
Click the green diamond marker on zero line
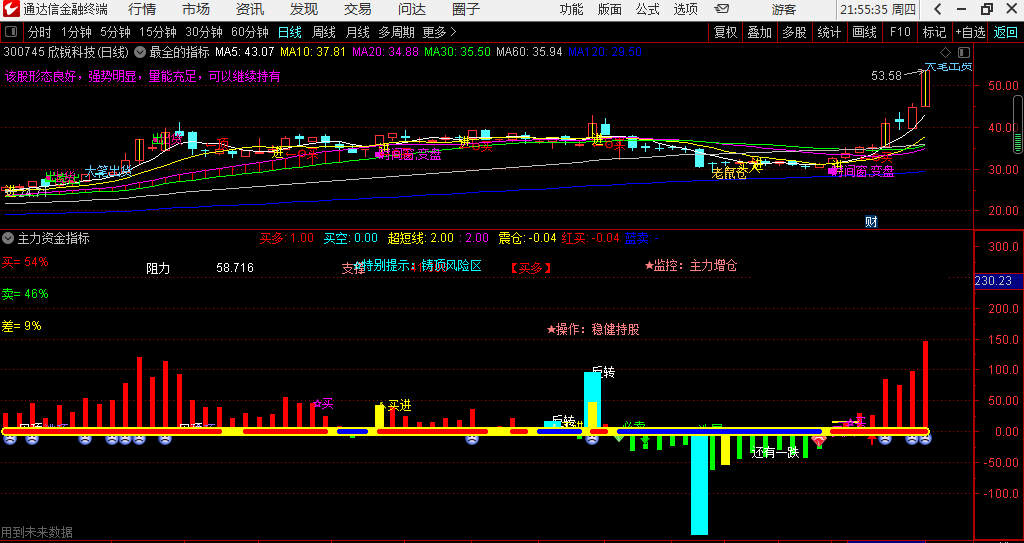coord(618,437)
